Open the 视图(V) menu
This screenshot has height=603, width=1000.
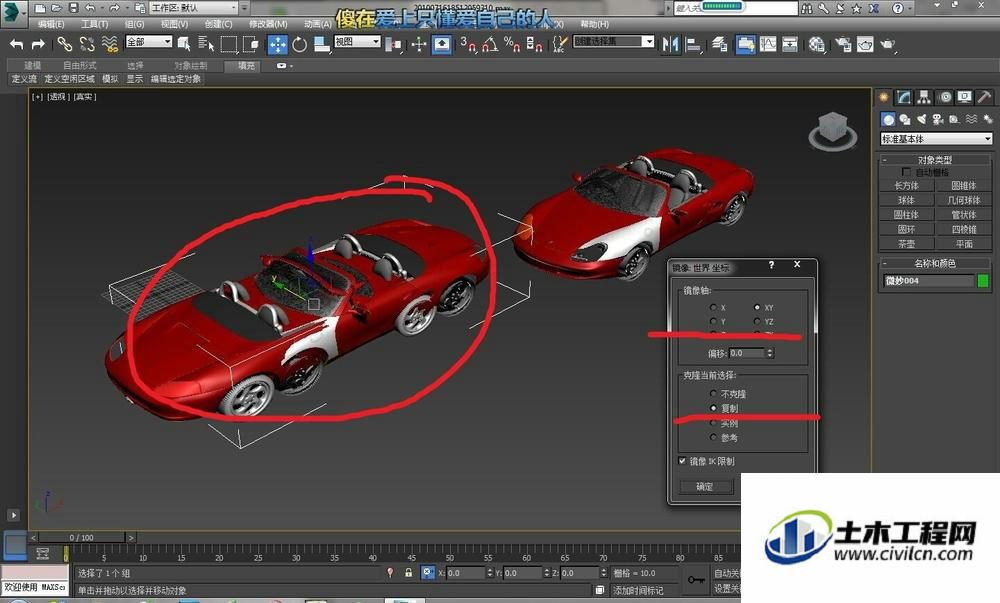[x=174, y=24]
